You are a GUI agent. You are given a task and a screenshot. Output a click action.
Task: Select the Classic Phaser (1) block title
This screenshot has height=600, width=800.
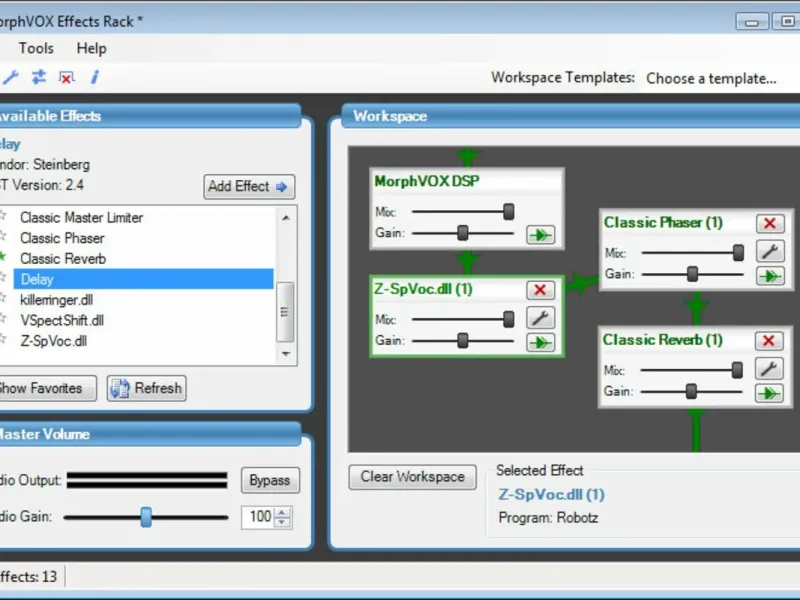coord(663,223)
